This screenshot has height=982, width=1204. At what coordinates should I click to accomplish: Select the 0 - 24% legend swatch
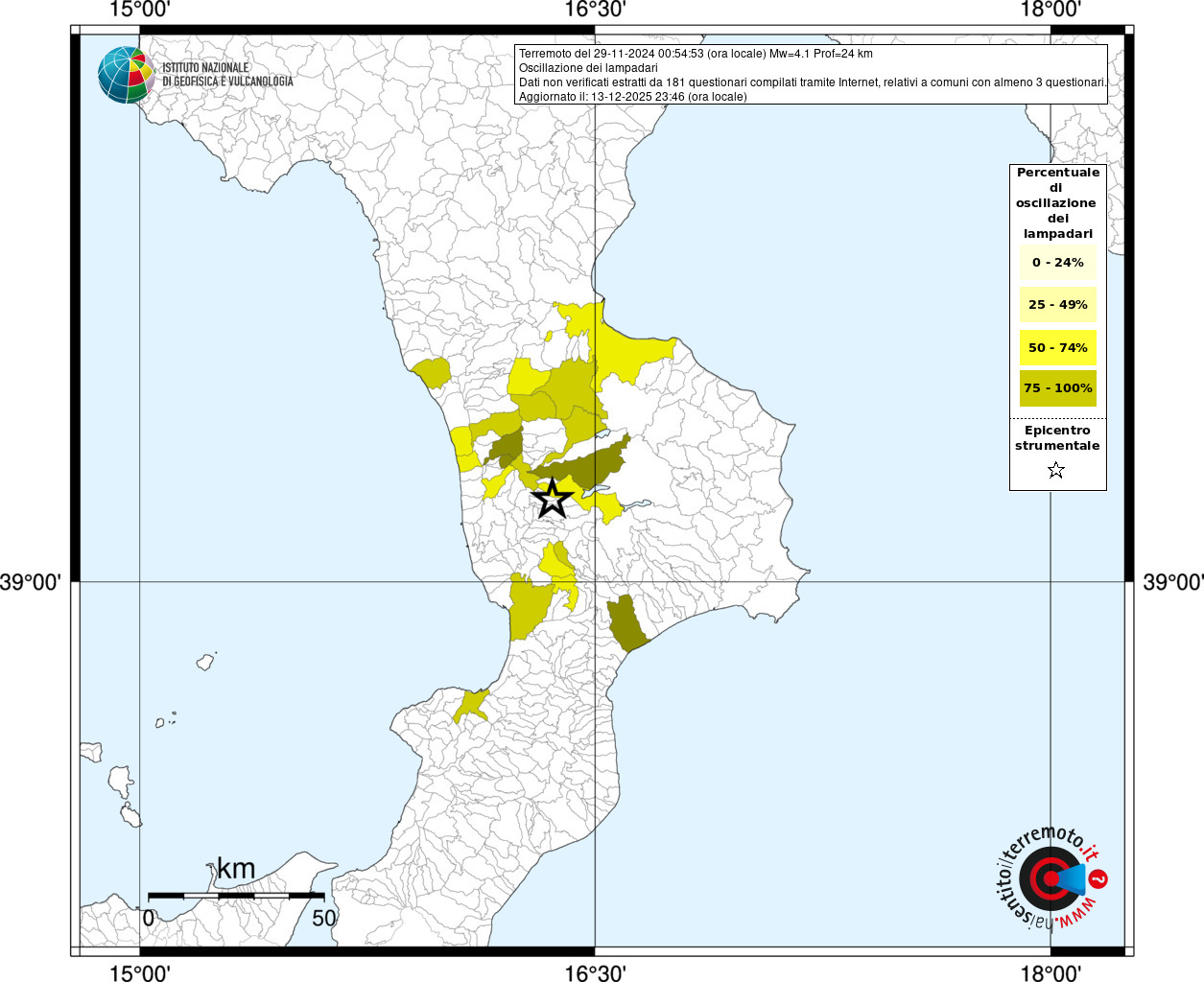coord(1057,263)
